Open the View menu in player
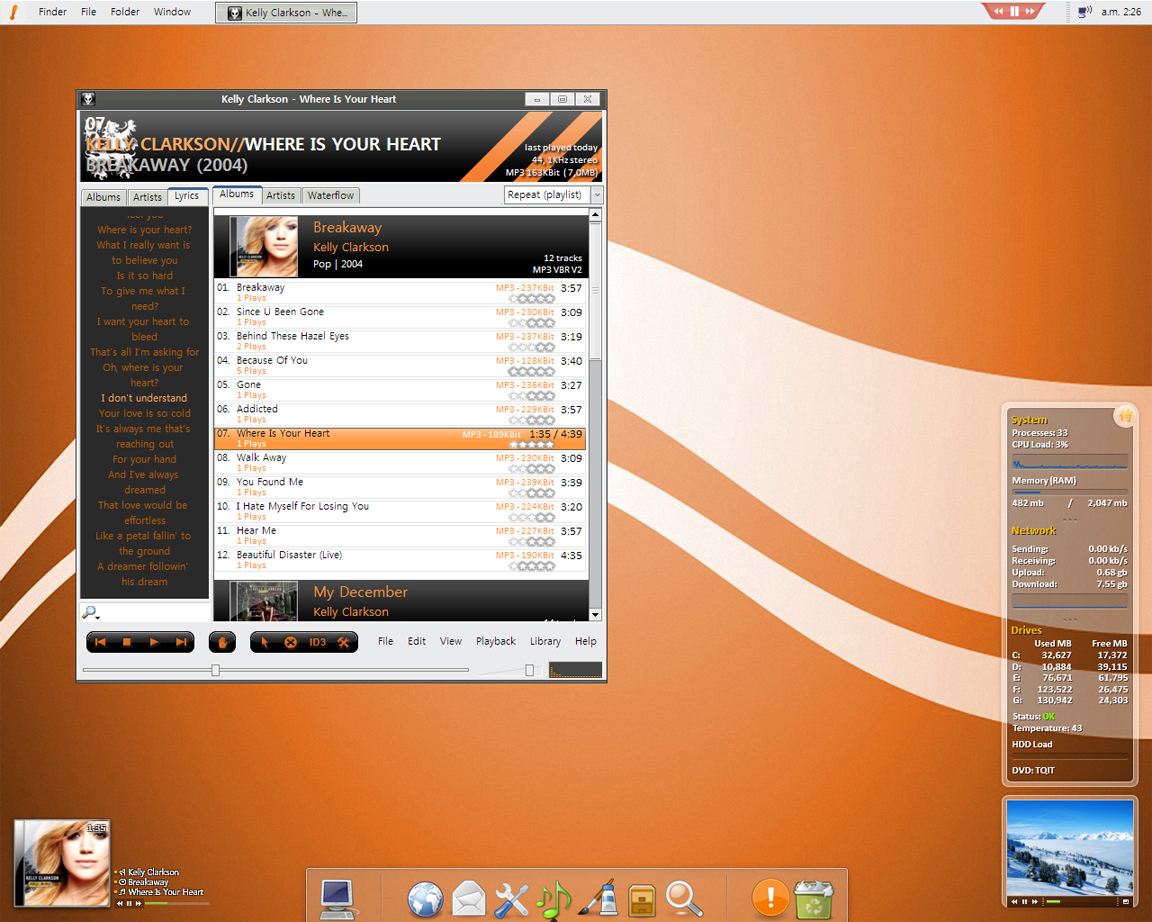 [x=451, y=641]
